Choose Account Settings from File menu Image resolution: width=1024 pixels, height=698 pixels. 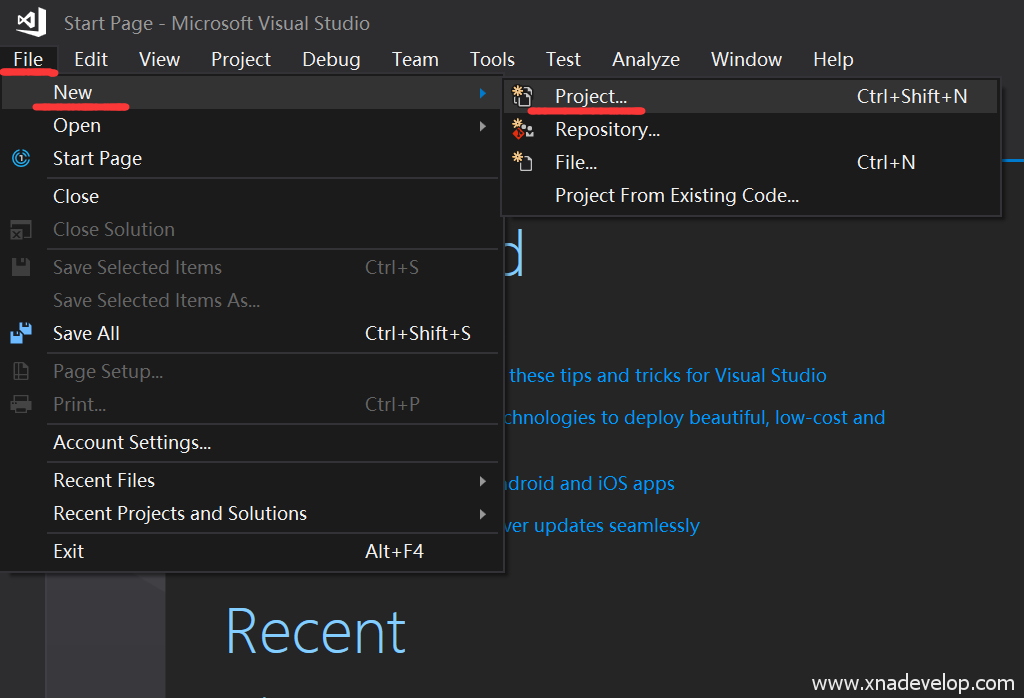tap(131, 442)
